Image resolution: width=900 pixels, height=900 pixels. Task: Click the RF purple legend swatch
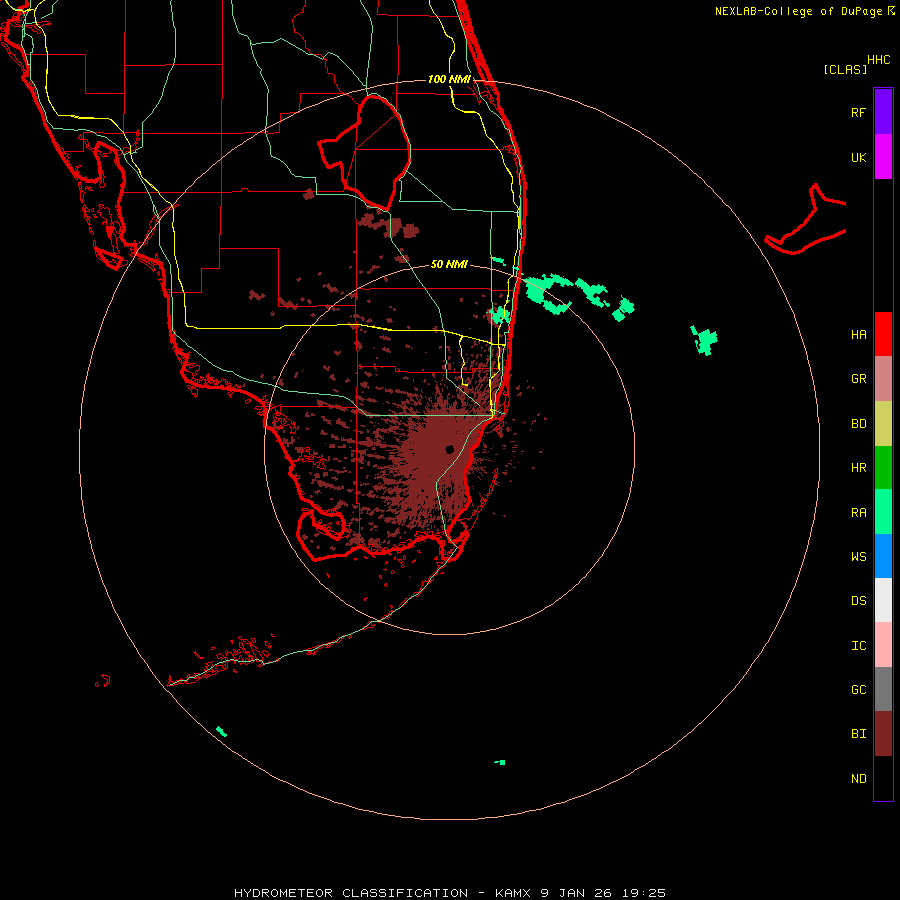coord(883,112)
